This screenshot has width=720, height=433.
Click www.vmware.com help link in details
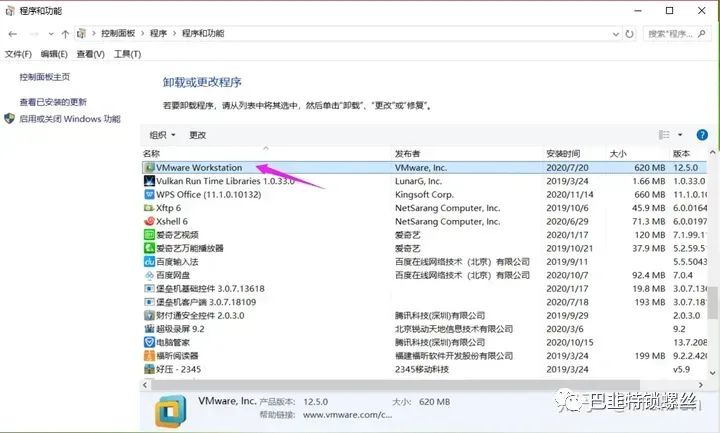coord(347,415)
